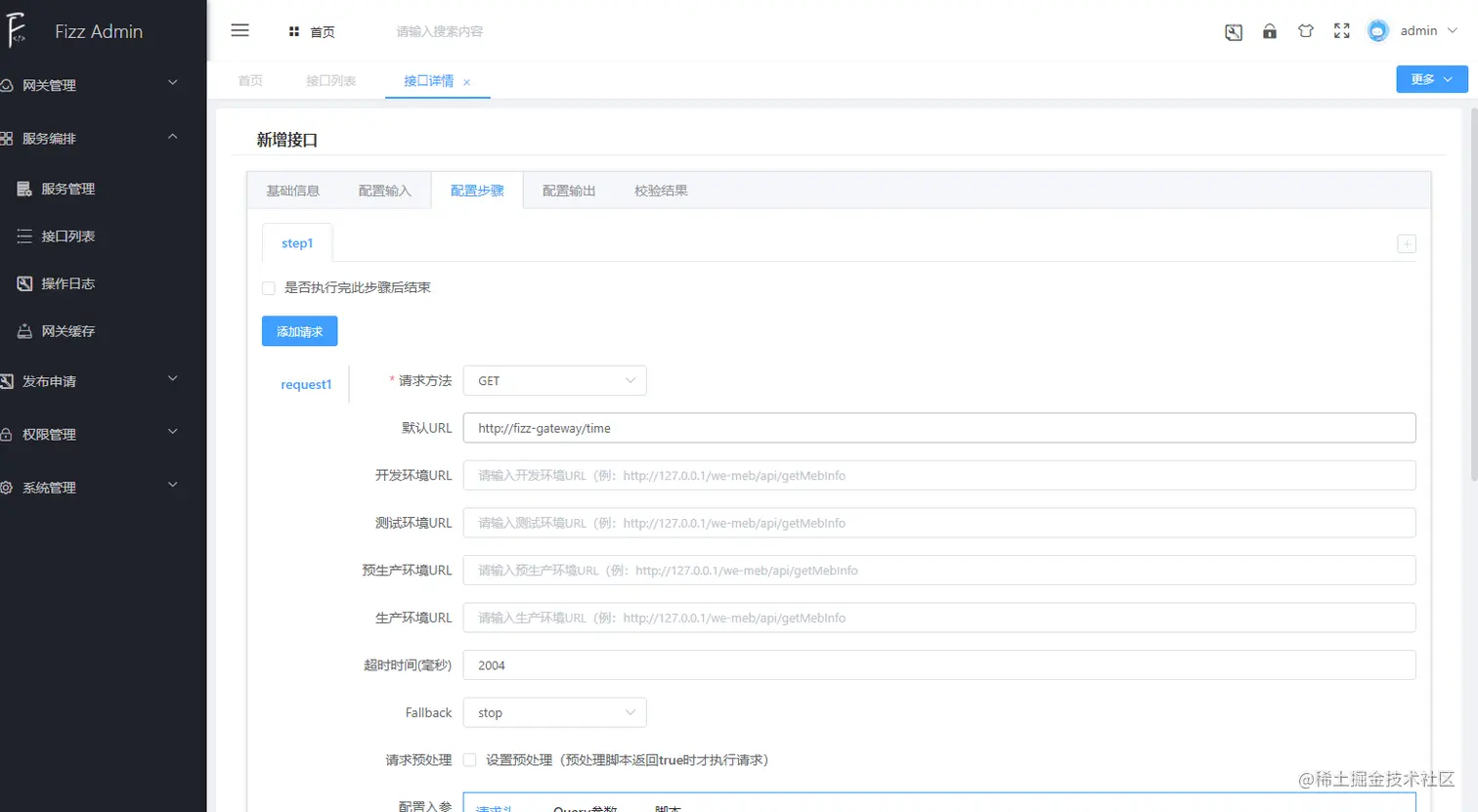Open the Fallback stop dropdown
Image resolution: width=1478 pixels, height=812 pixels.
(x=554, y=713)
